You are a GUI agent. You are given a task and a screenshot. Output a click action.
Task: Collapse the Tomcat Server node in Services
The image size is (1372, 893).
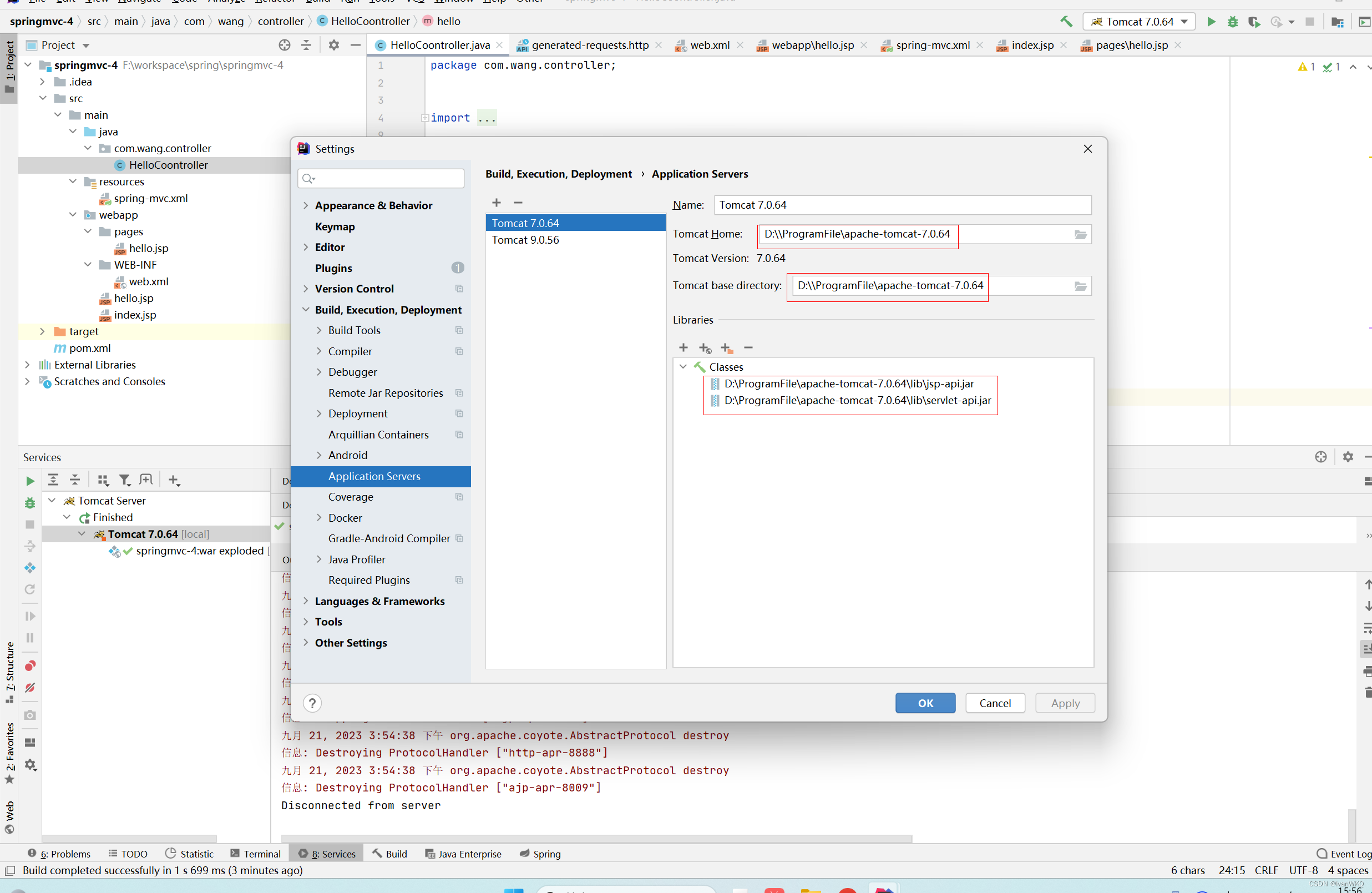52,500
